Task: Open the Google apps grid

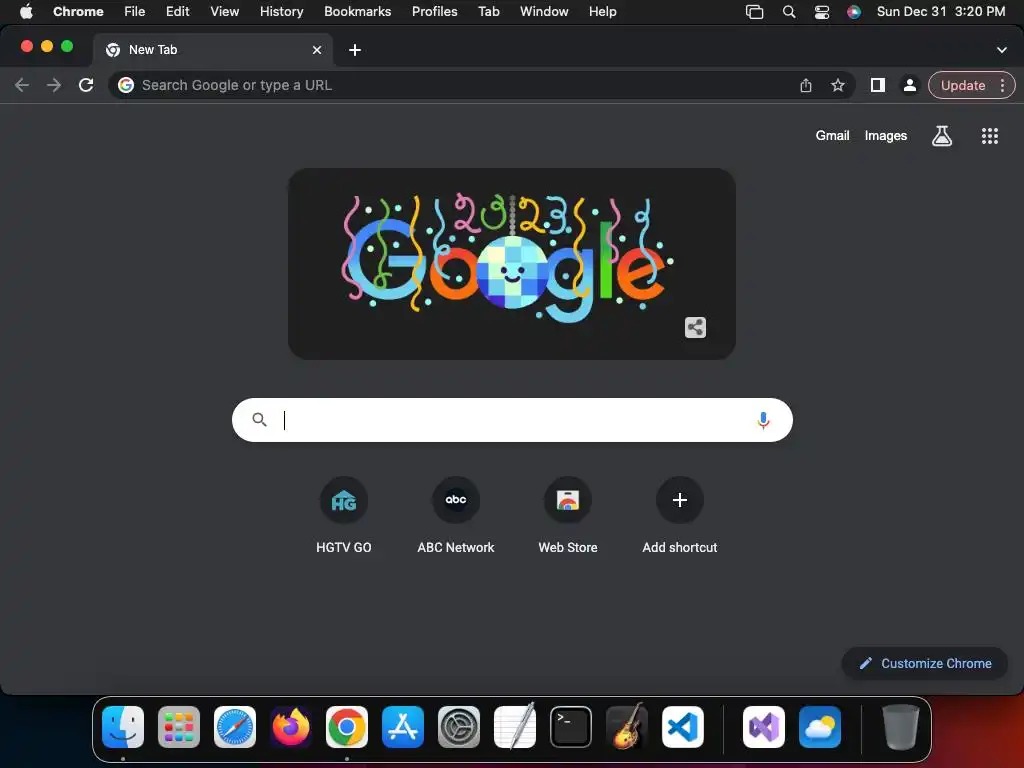Action: 989,136
